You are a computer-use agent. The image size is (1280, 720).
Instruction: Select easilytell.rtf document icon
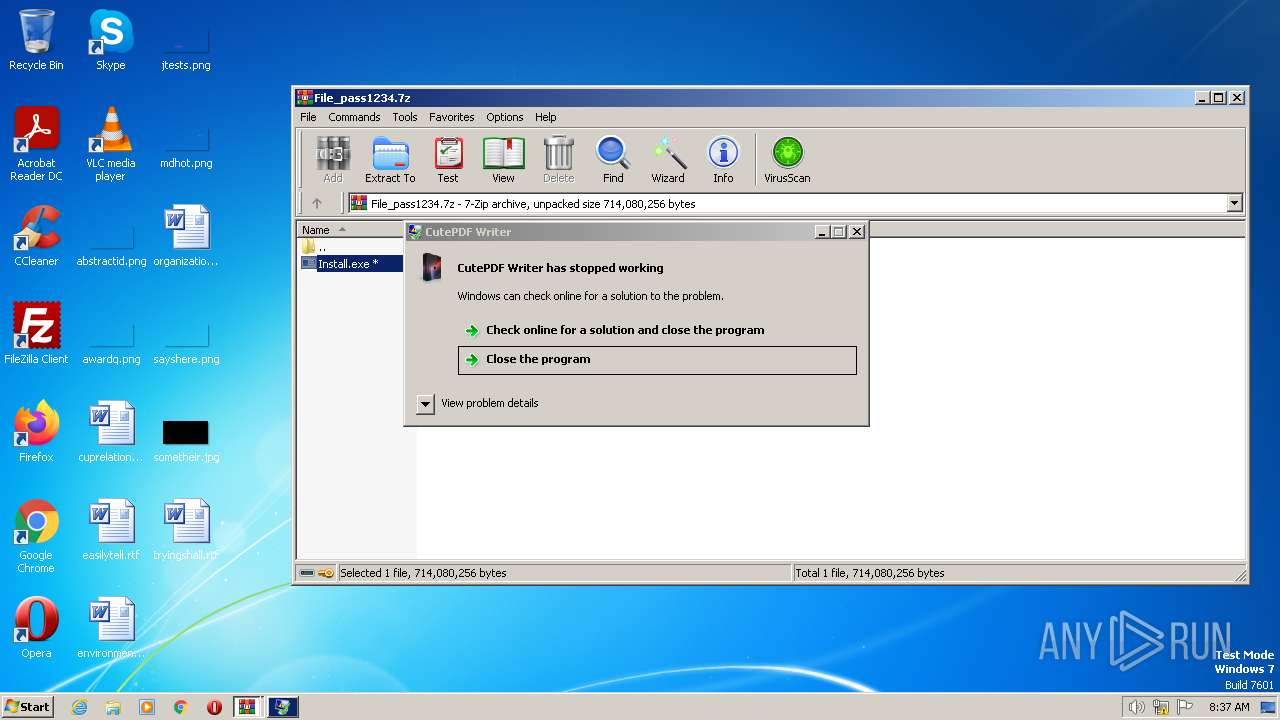(x=110, y=530)
